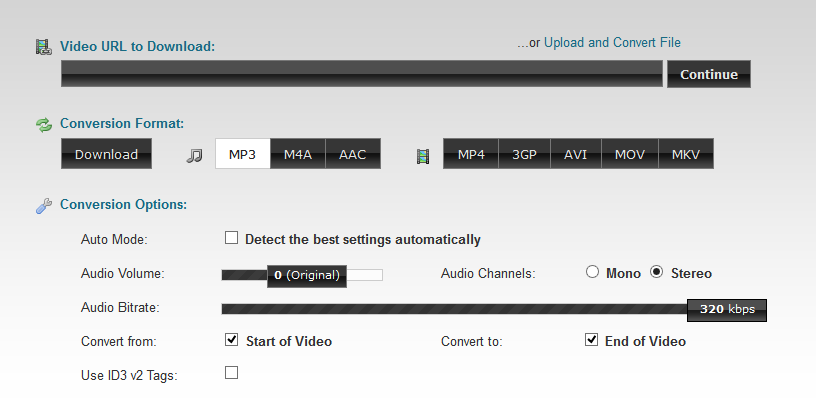Select the Mono audio channel option
The image size is (816, 404).
(592, 272)
